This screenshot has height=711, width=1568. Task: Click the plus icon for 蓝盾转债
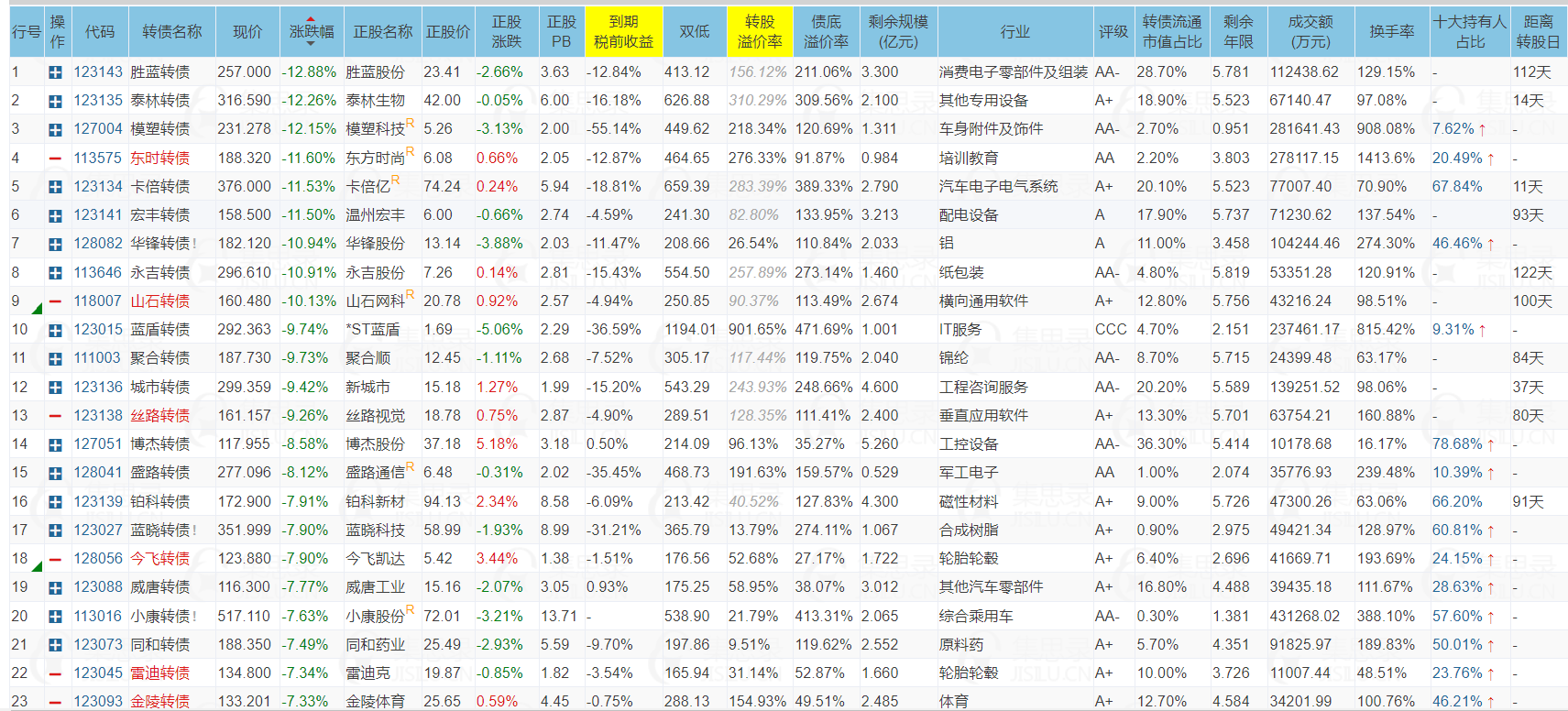pos(56,330)
